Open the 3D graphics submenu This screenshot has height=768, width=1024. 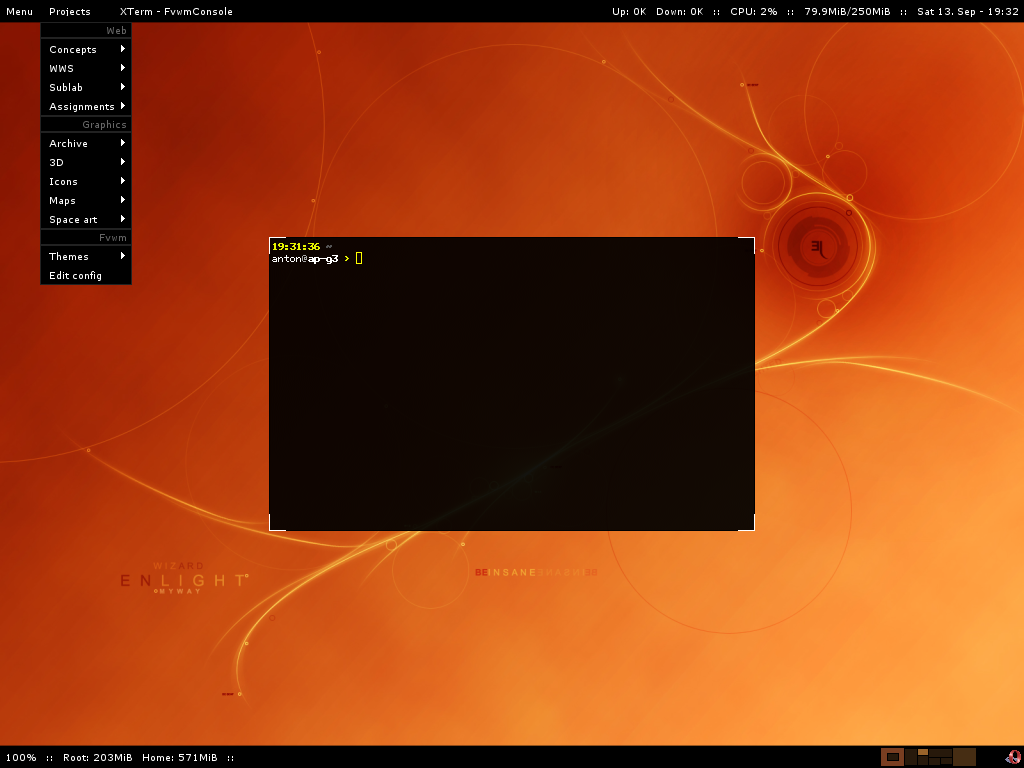86,162
